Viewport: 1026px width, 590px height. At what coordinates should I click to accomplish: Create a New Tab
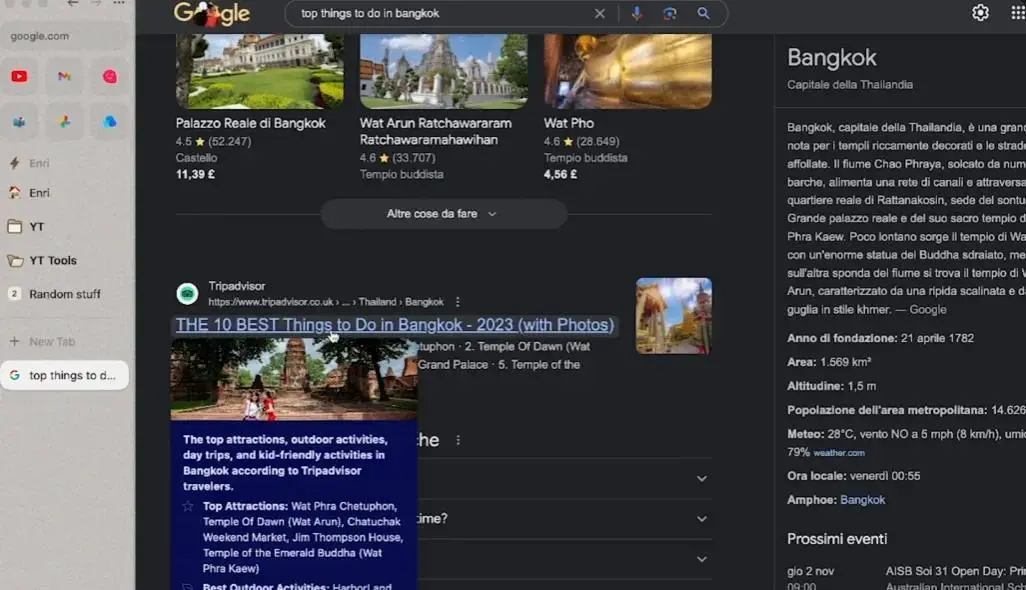click(x=65, y=341)
